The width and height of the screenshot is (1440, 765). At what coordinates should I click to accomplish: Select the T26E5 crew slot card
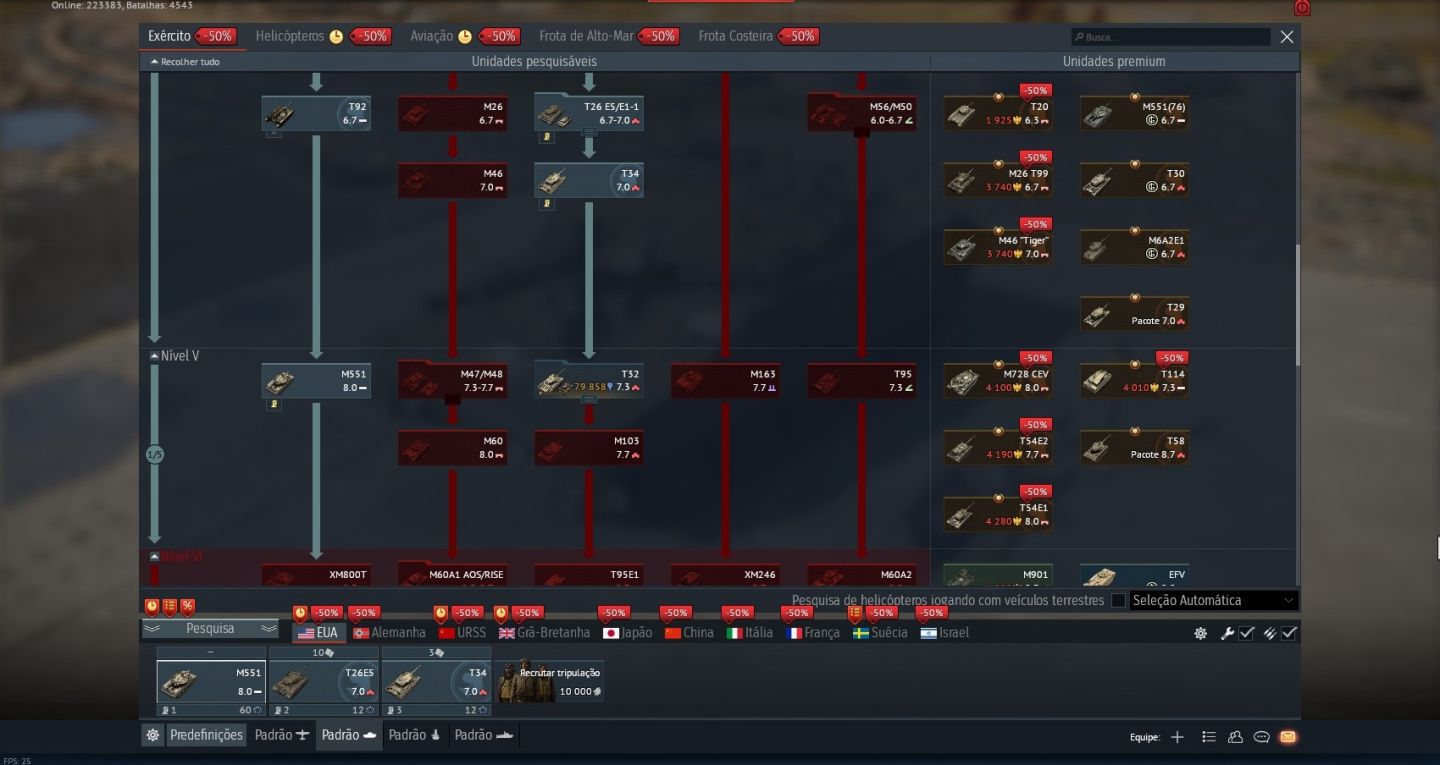pyautogui.click(x=324, y=681)
